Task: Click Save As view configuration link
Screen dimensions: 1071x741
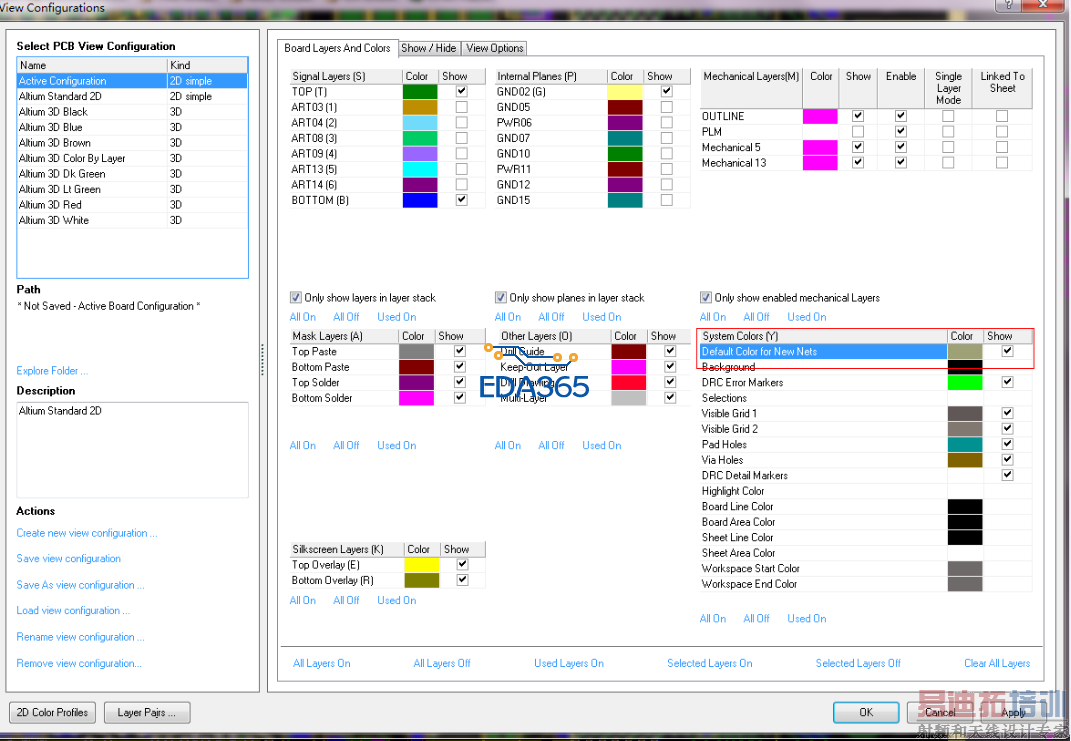Action: click(x=80, y=585)
